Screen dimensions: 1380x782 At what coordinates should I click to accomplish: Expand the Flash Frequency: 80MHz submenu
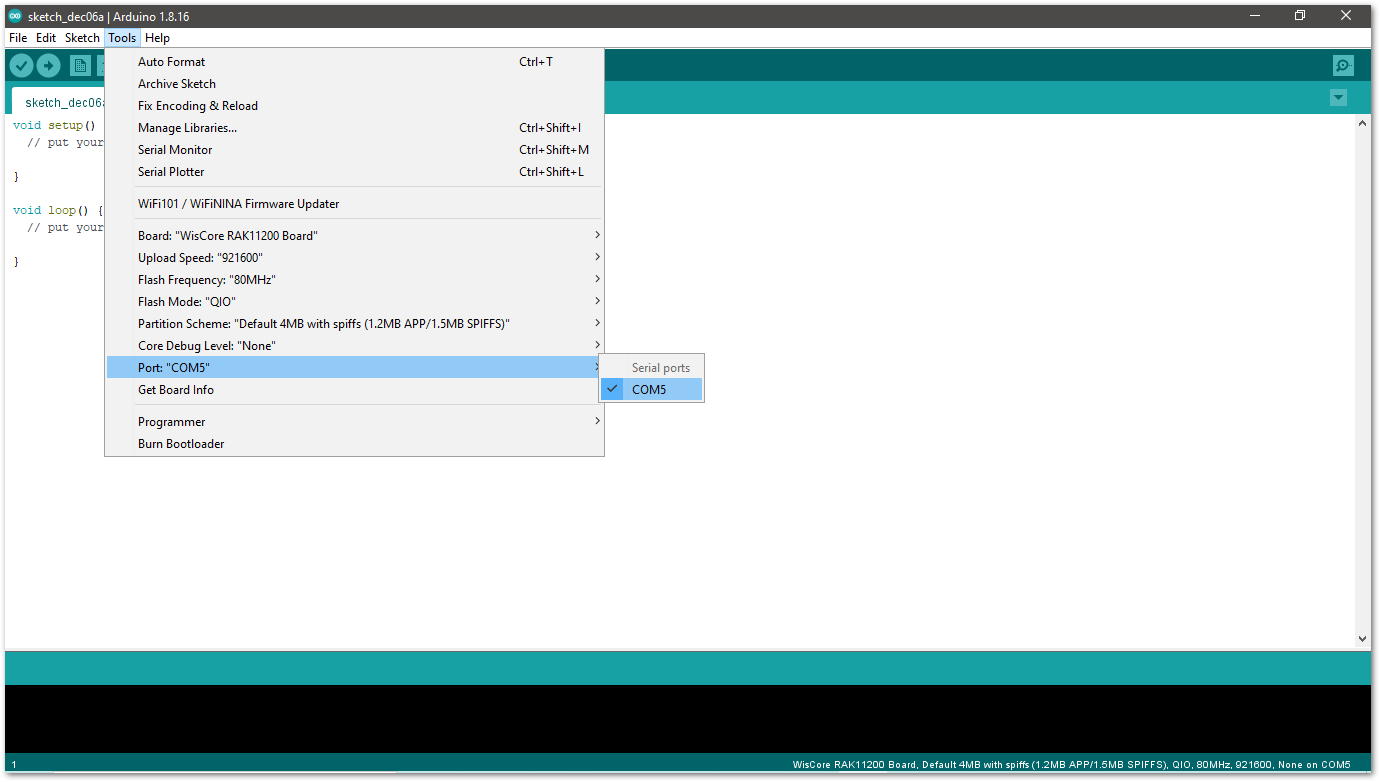[x=354, y=280]
